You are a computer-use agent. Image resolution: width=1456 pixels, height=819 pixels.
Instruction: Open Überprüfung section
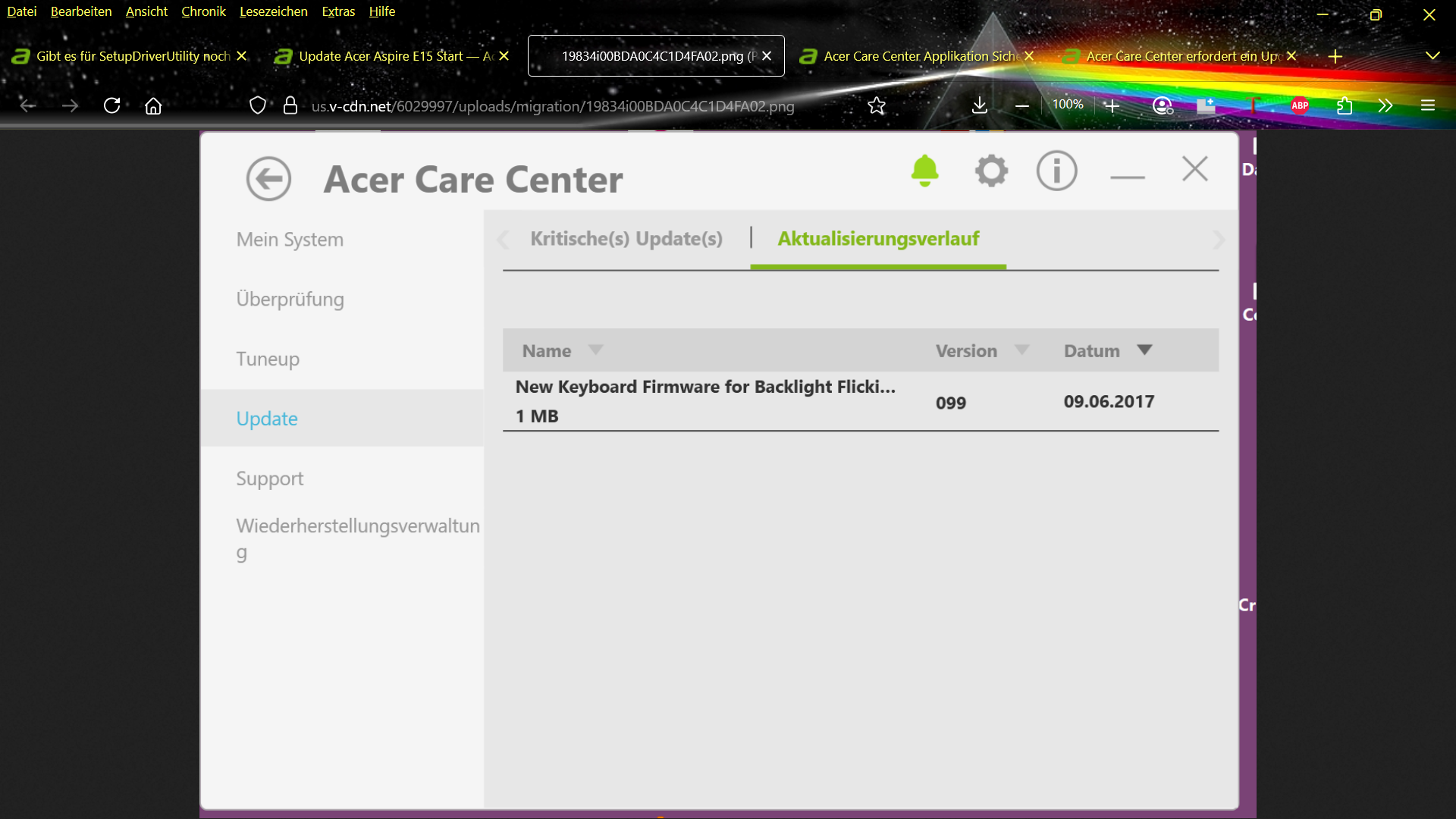[290, 299]
